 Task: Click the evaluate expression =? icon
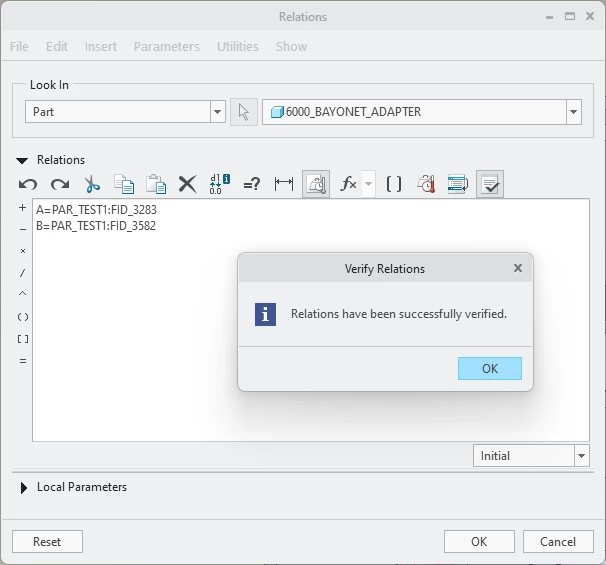point(252,184)
